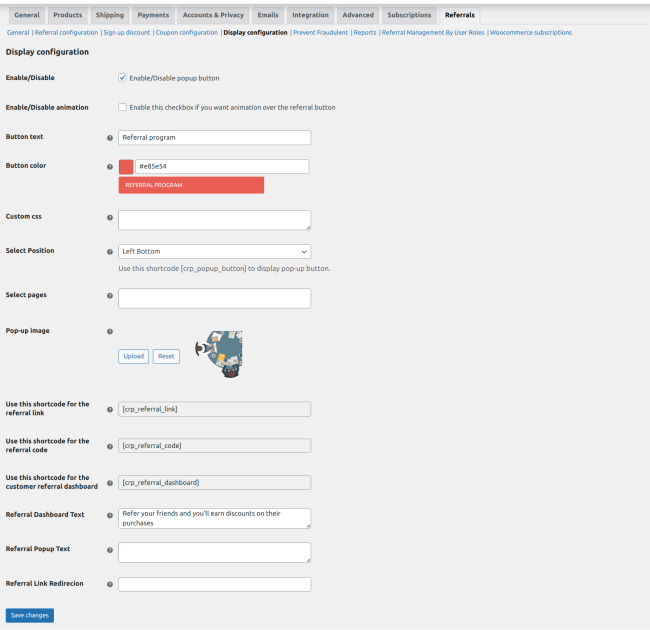Click the pop-up image thumbnail preview
The width and height of the screenshot is (650, 630).
point(220,353)
